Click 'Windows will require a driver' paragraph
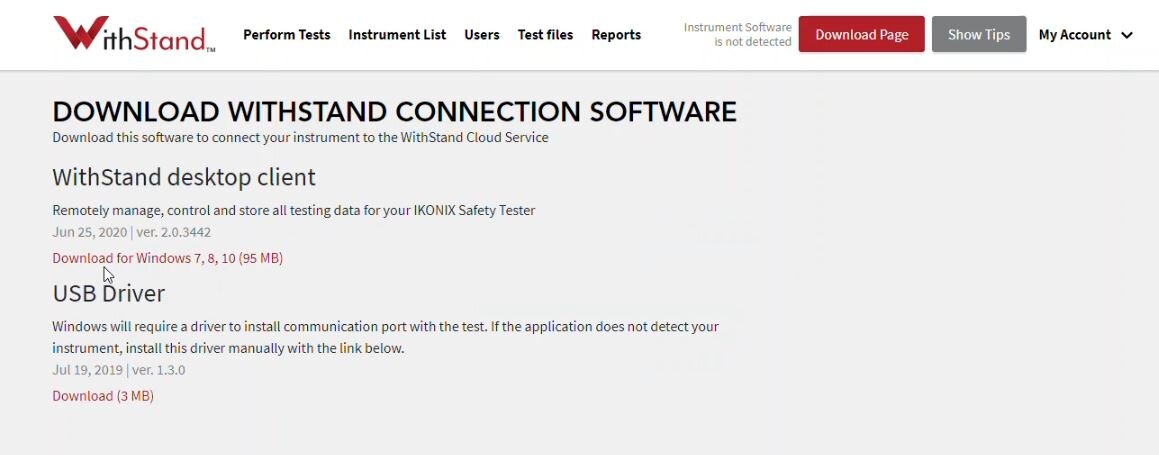This screenshot has height=455, width=1159. (386, 337)
